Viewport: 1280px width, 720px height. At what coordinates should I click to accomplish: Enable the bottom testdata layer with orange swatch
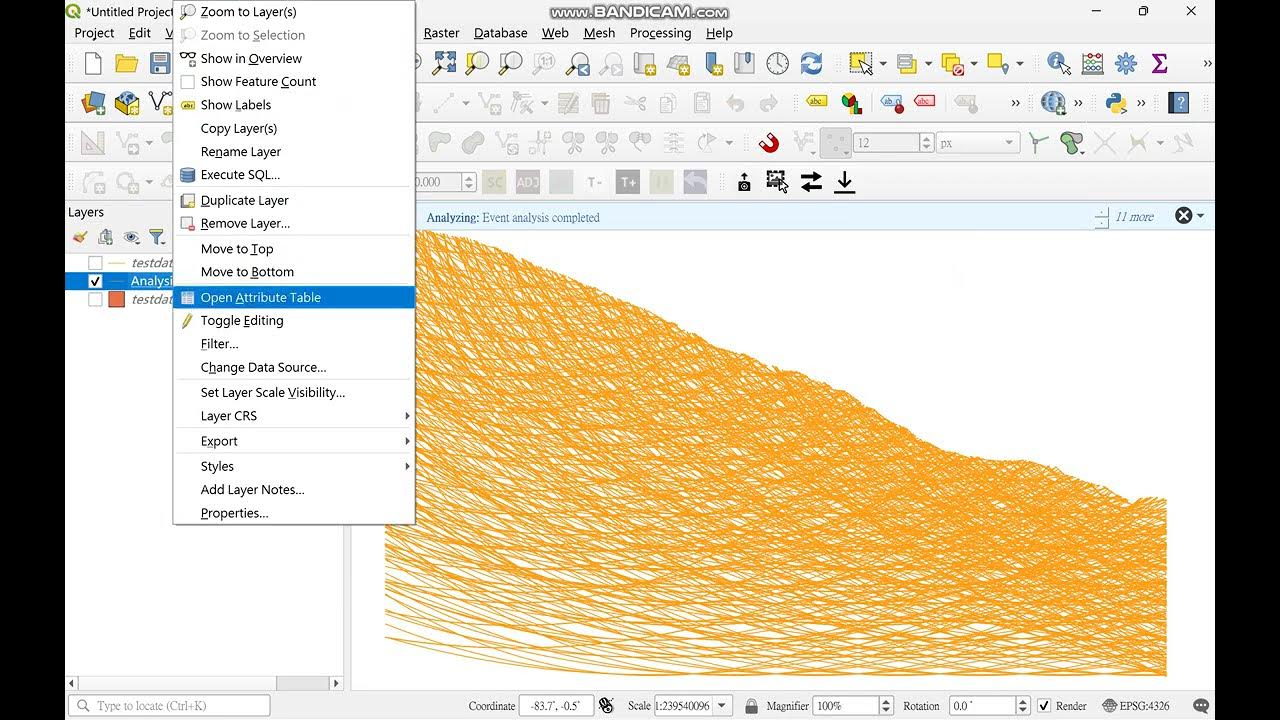(x=95, y=299)
